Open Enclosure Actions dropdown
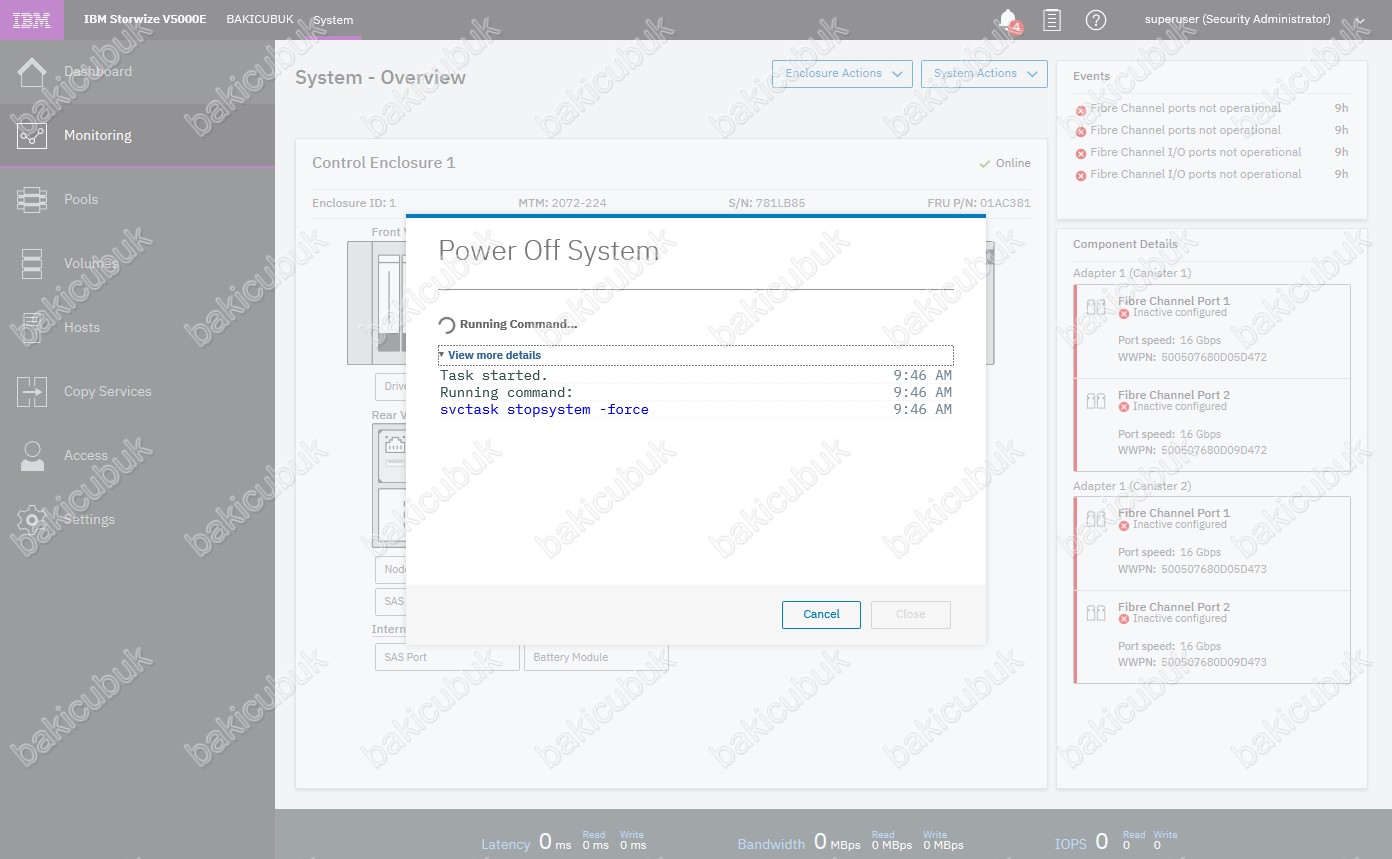 point(842,73)
